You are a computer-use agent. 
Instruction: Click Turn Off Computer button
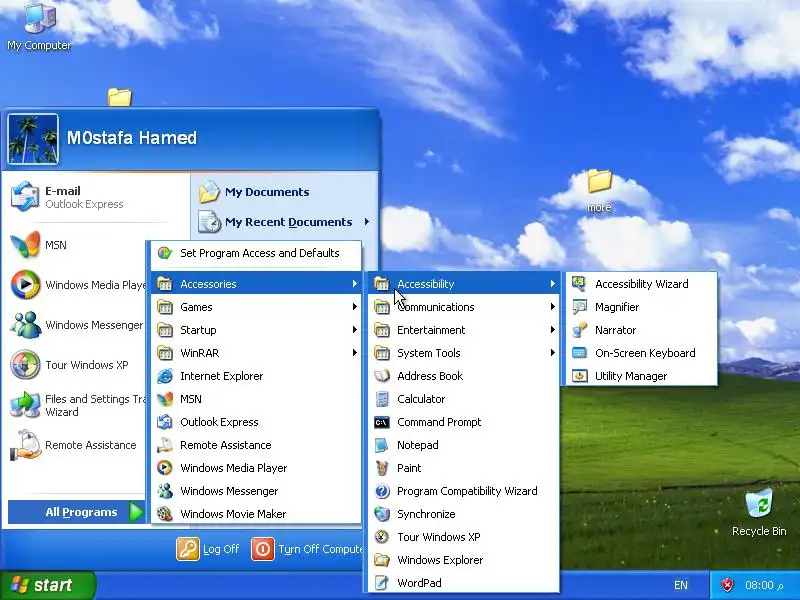[x=307, y=549]
